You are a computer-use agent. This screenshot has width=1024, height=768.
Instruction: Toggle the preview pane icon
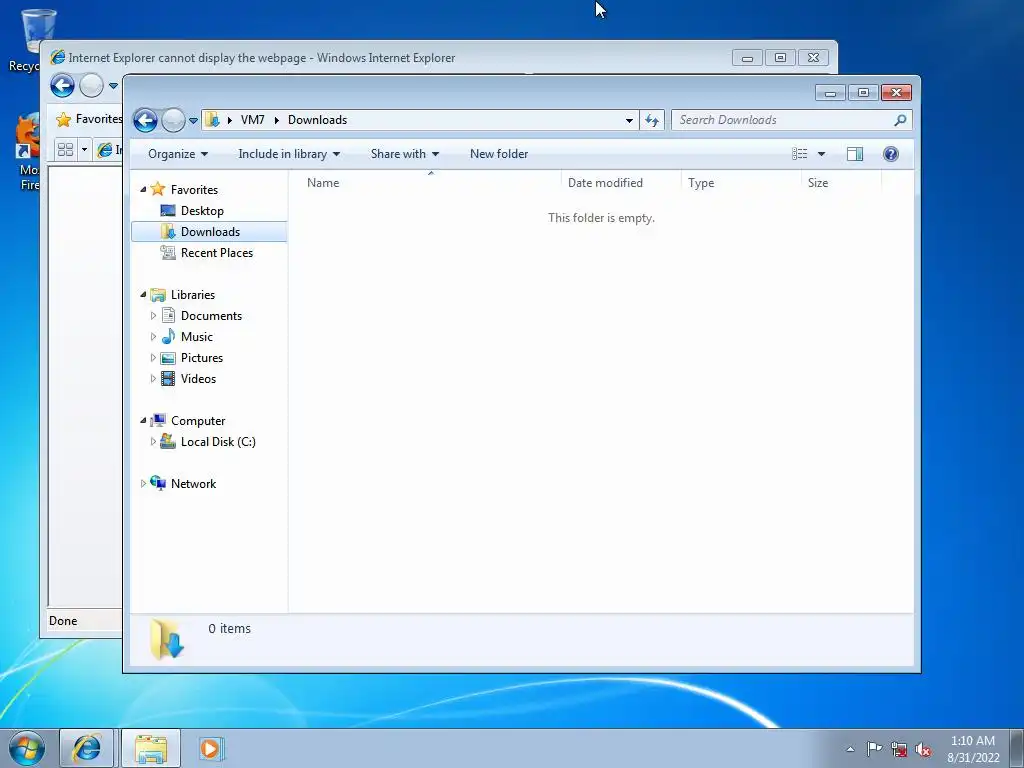[855, 154]
